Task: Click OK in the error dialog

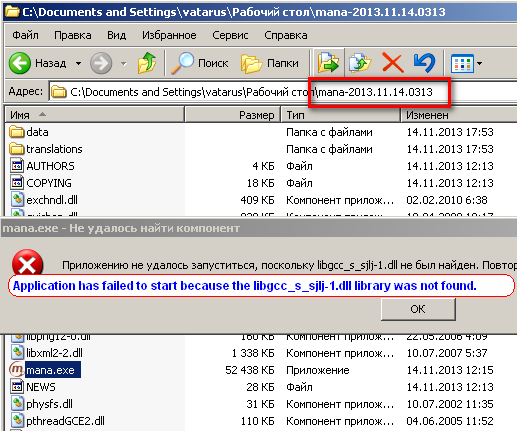Action: (418, 309)
